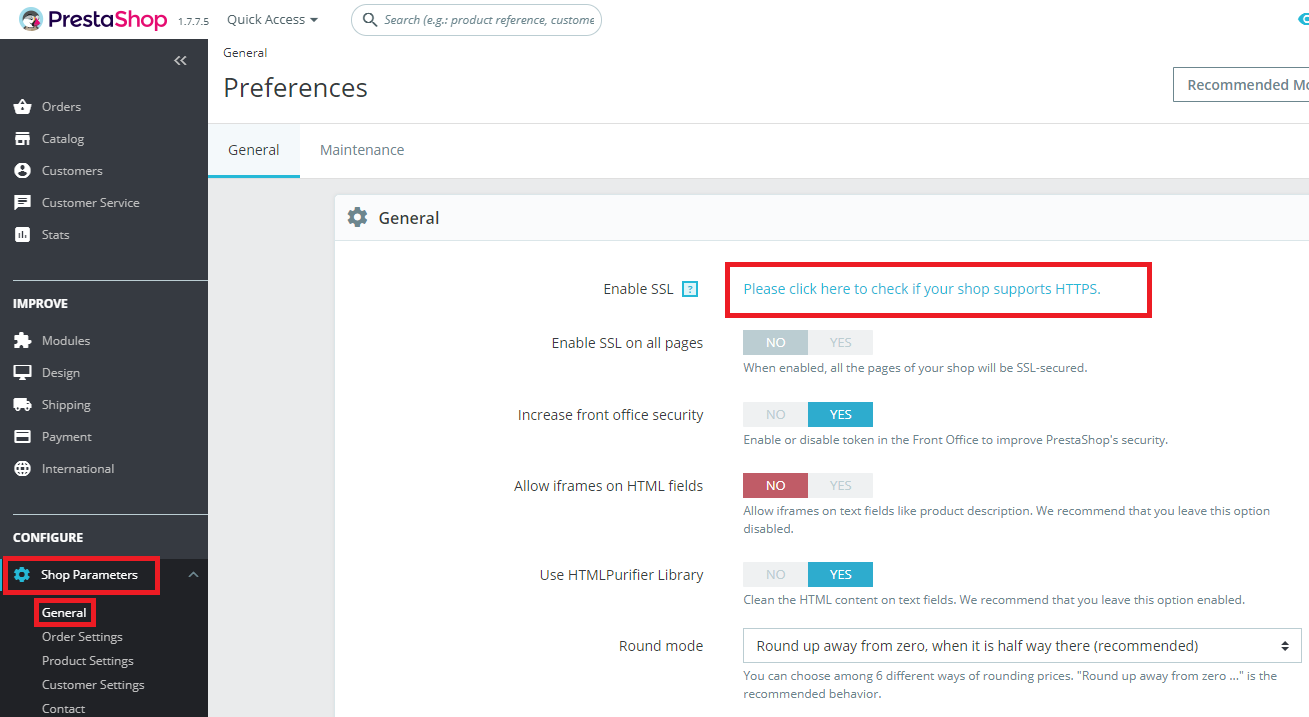Click the Stats bar chart icon
The height and width of the screenshot is (717, 1309).
(x=22, y=235)
